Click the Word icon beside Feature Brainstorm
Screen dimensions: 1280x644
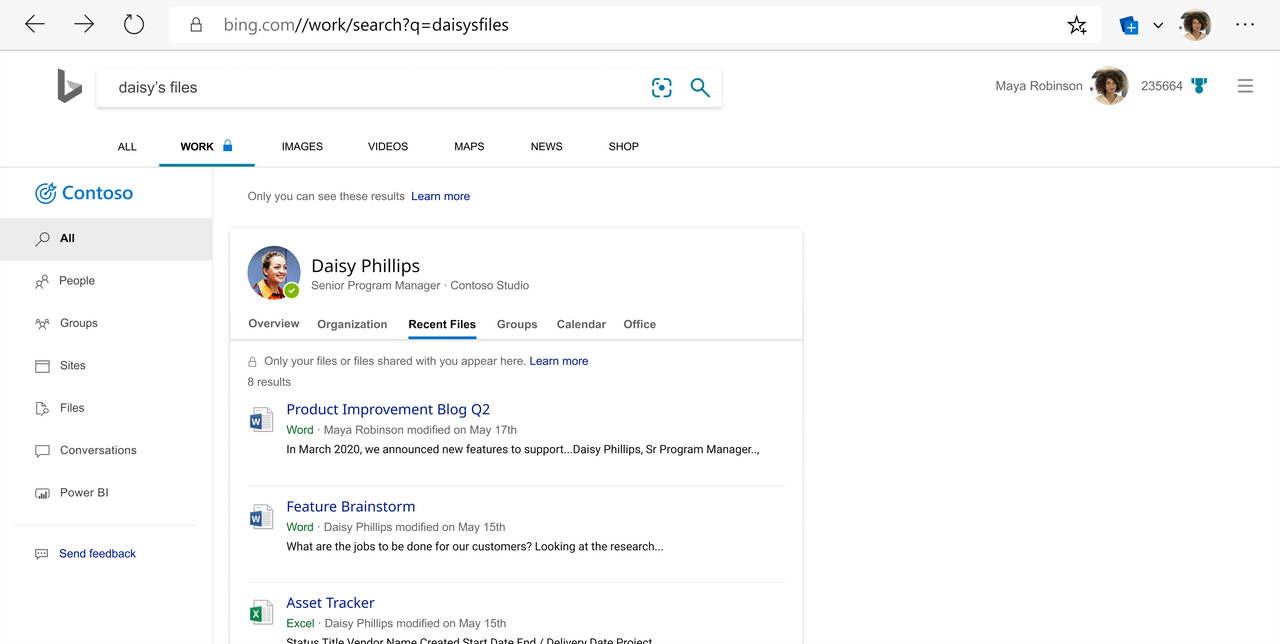pyautogui.click(x=260, y=517)
